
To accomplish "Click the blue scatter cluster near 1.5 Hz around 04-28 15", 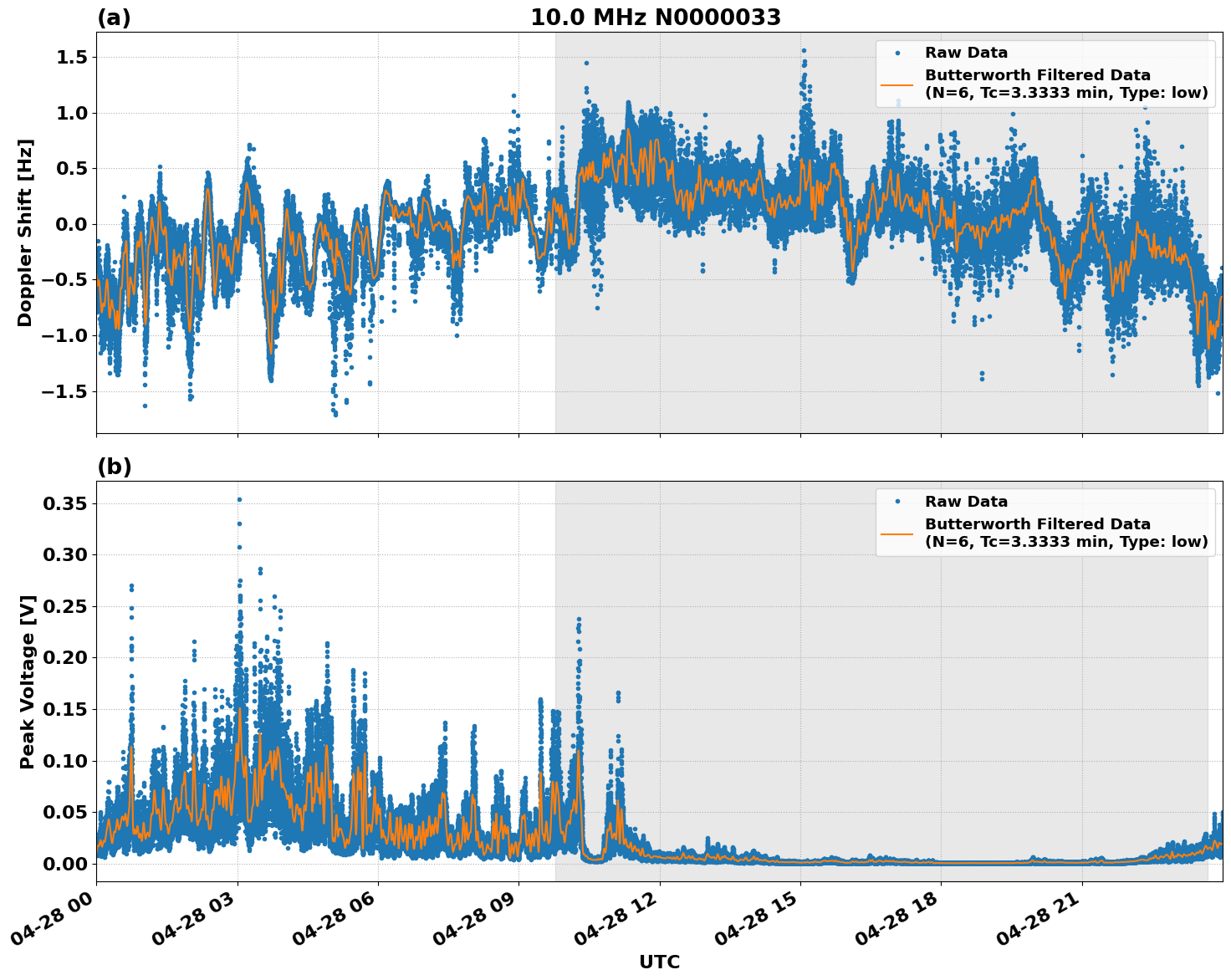I will pyautogui.click(x=804, y=59).
